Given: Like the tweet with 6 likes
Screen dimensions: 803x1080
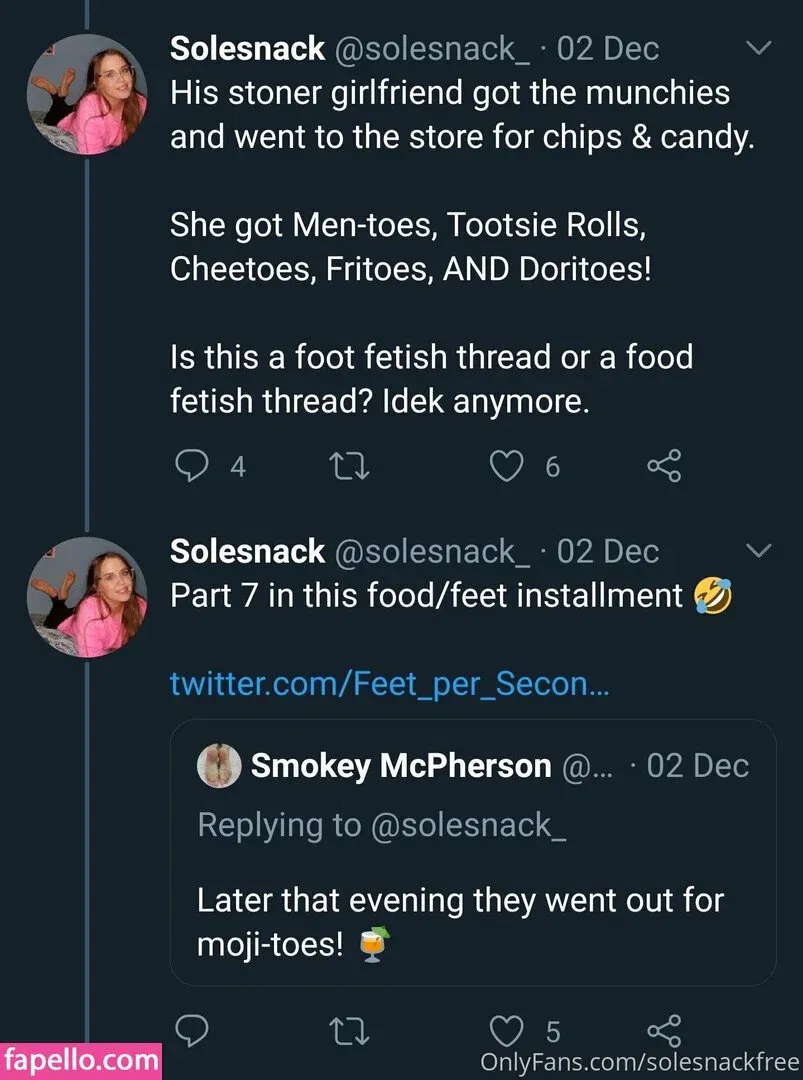Looking at the screenshot, I should pos(507,466).
